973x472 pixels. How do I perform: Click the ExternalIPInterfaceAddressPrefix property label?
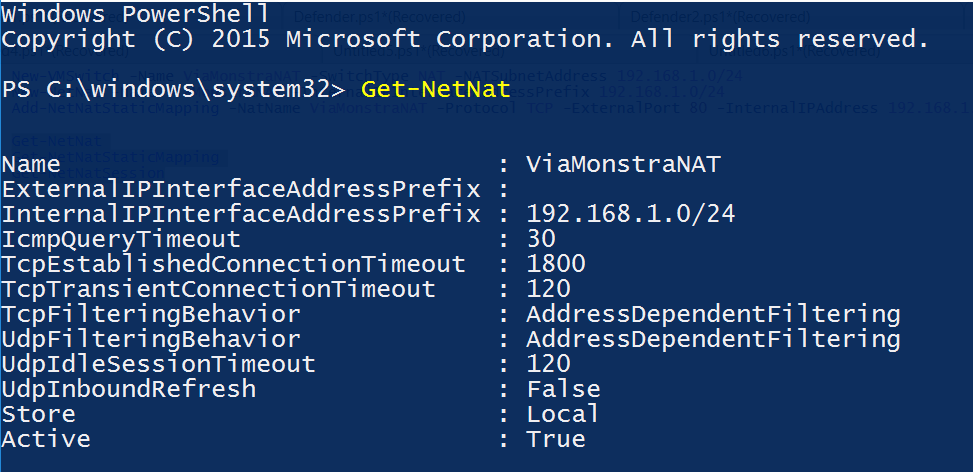coord(241,189)
